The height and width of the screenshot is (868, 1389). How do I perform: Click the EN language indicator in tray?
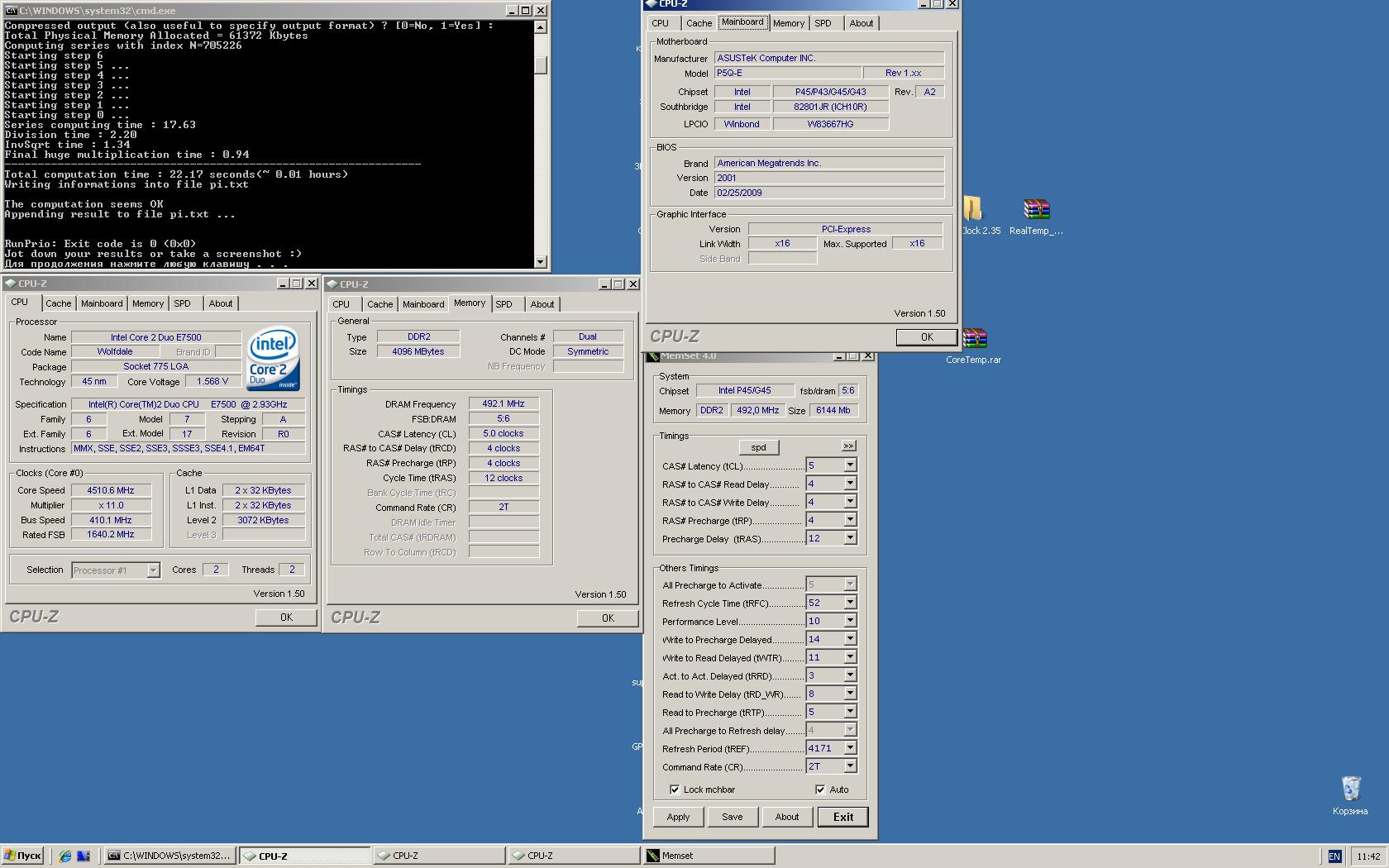1334,856
